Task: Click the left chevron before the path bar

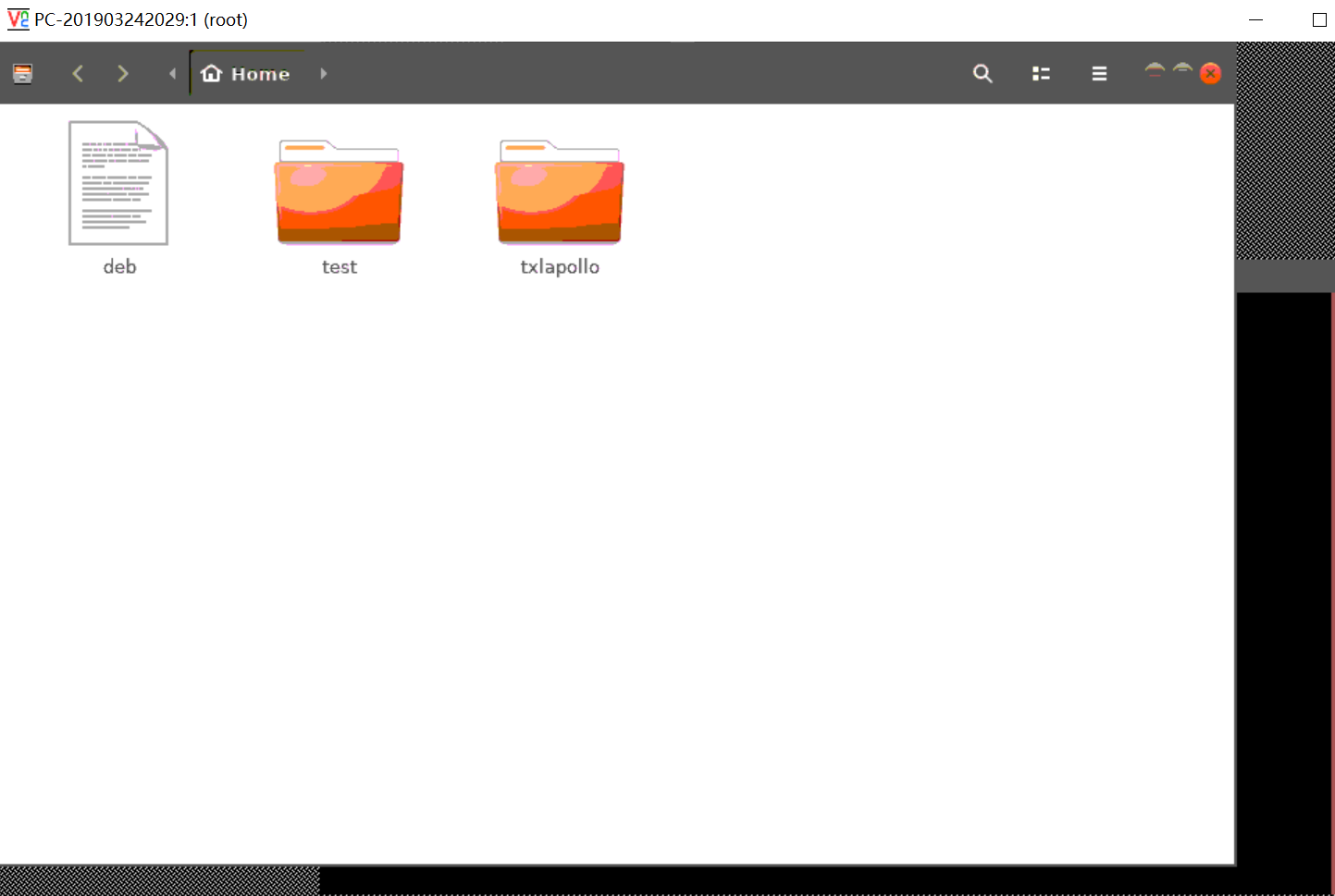Action: pos(172,73)
